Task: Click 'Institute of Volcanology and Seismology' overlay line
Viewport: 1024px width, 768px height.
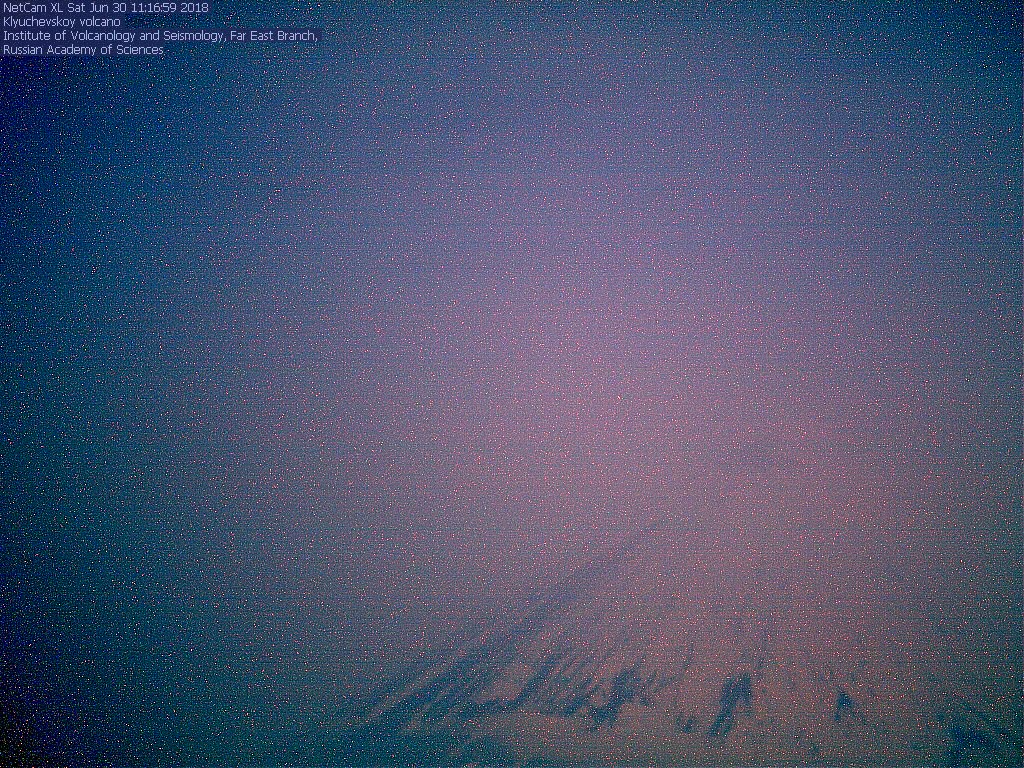Action: pos(161,36)
